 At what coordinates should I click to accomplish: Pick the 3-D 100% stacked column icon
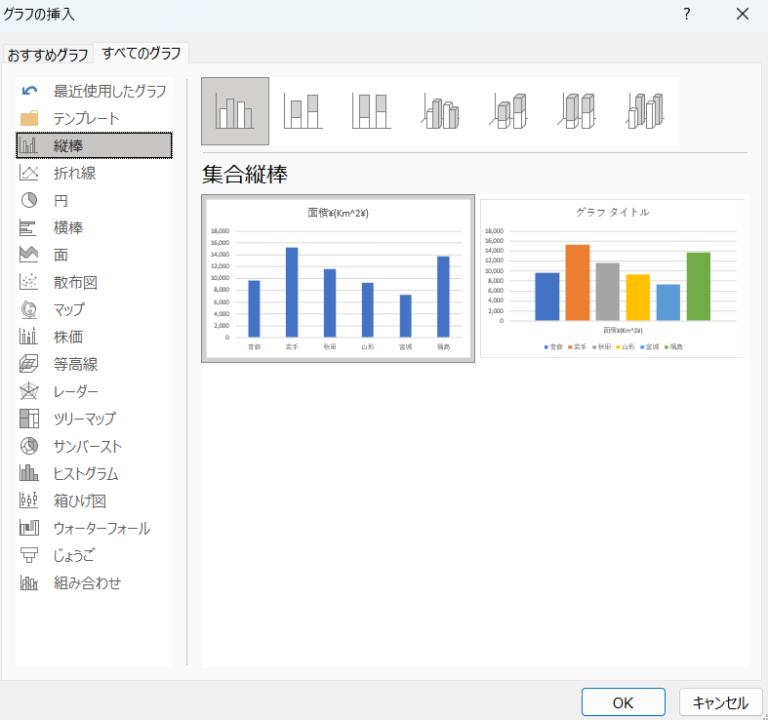tap(576, 111)
